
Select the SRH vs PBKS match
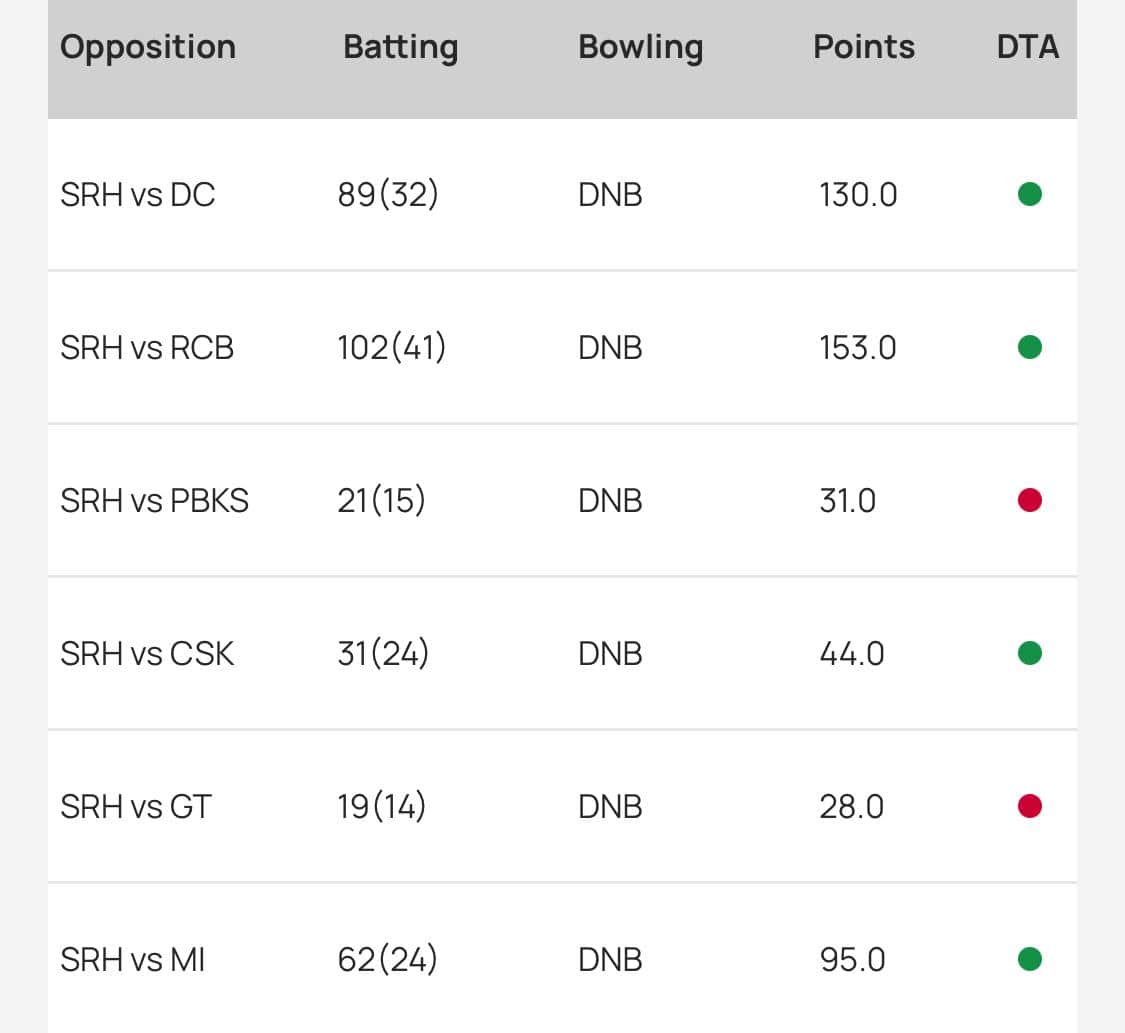point(154,501)
